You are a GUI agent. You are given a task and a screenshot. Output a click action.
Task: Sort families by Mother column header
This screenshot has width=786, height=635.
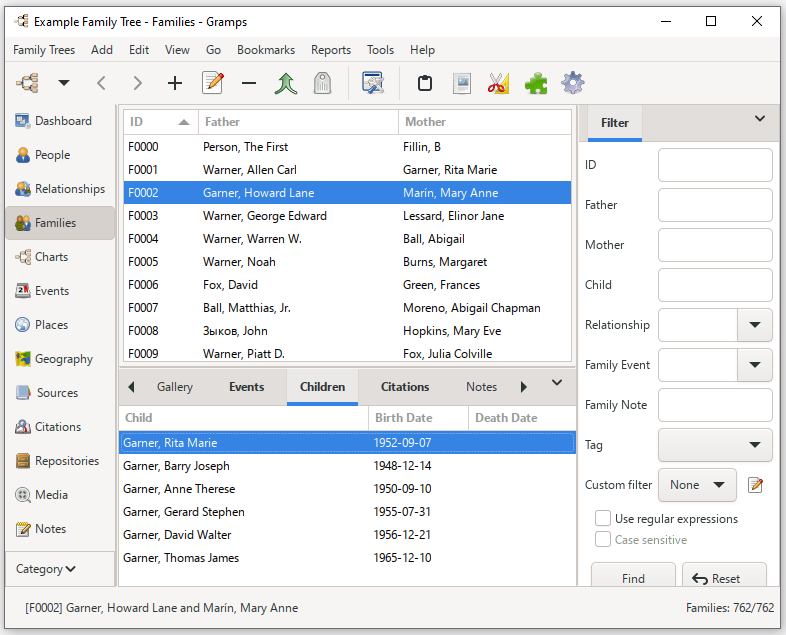pyautogui.click(x=484, y=122)
